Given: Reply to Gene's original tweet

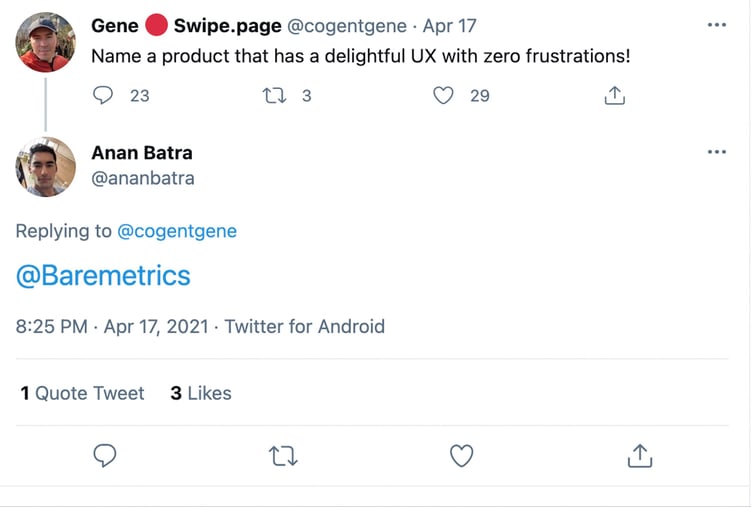Looking at the screenshot, I should click(104, 95).
